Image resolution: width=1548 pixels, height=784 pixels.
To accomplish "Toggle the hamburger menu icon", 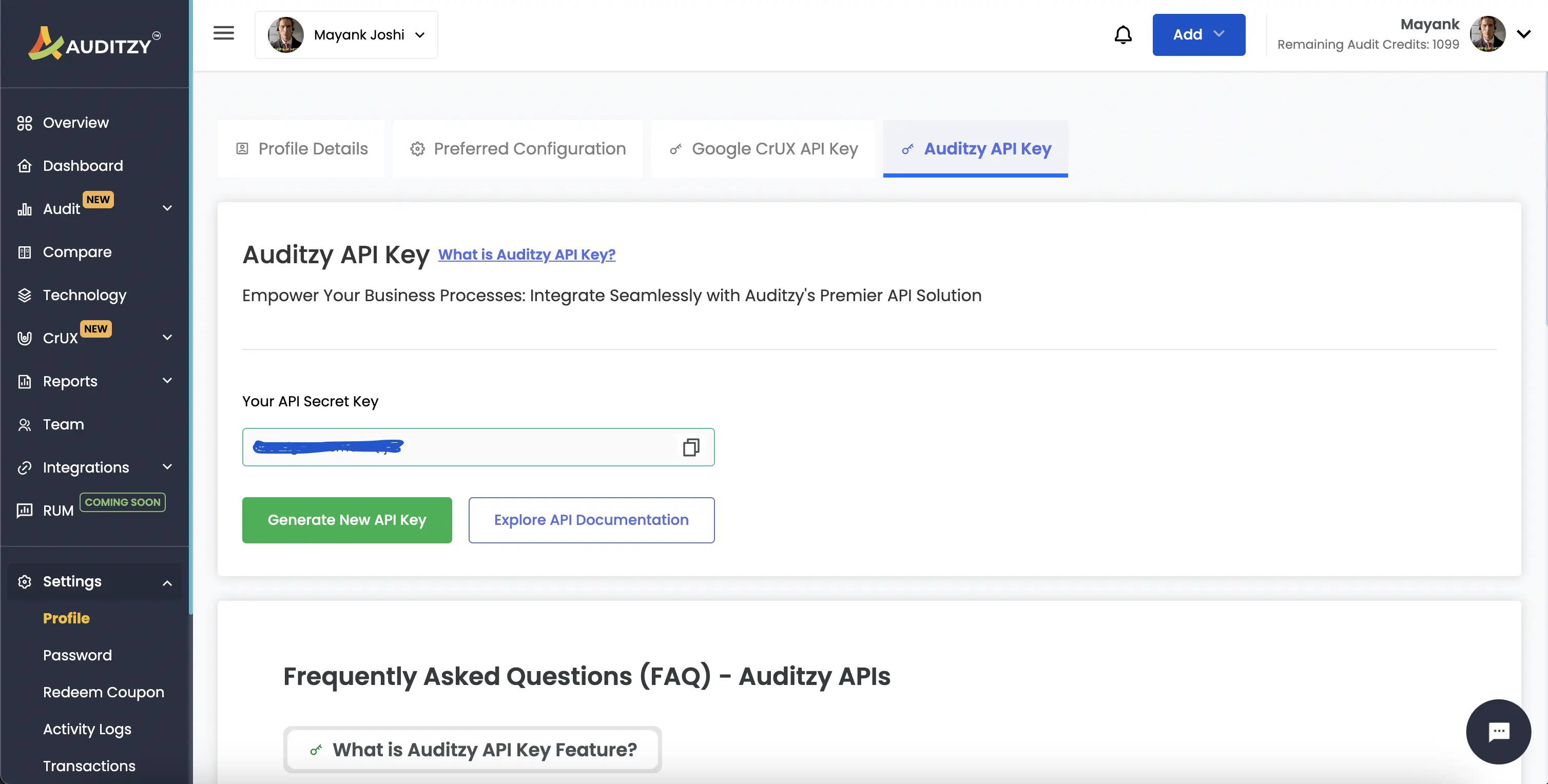I will (224, 33).
